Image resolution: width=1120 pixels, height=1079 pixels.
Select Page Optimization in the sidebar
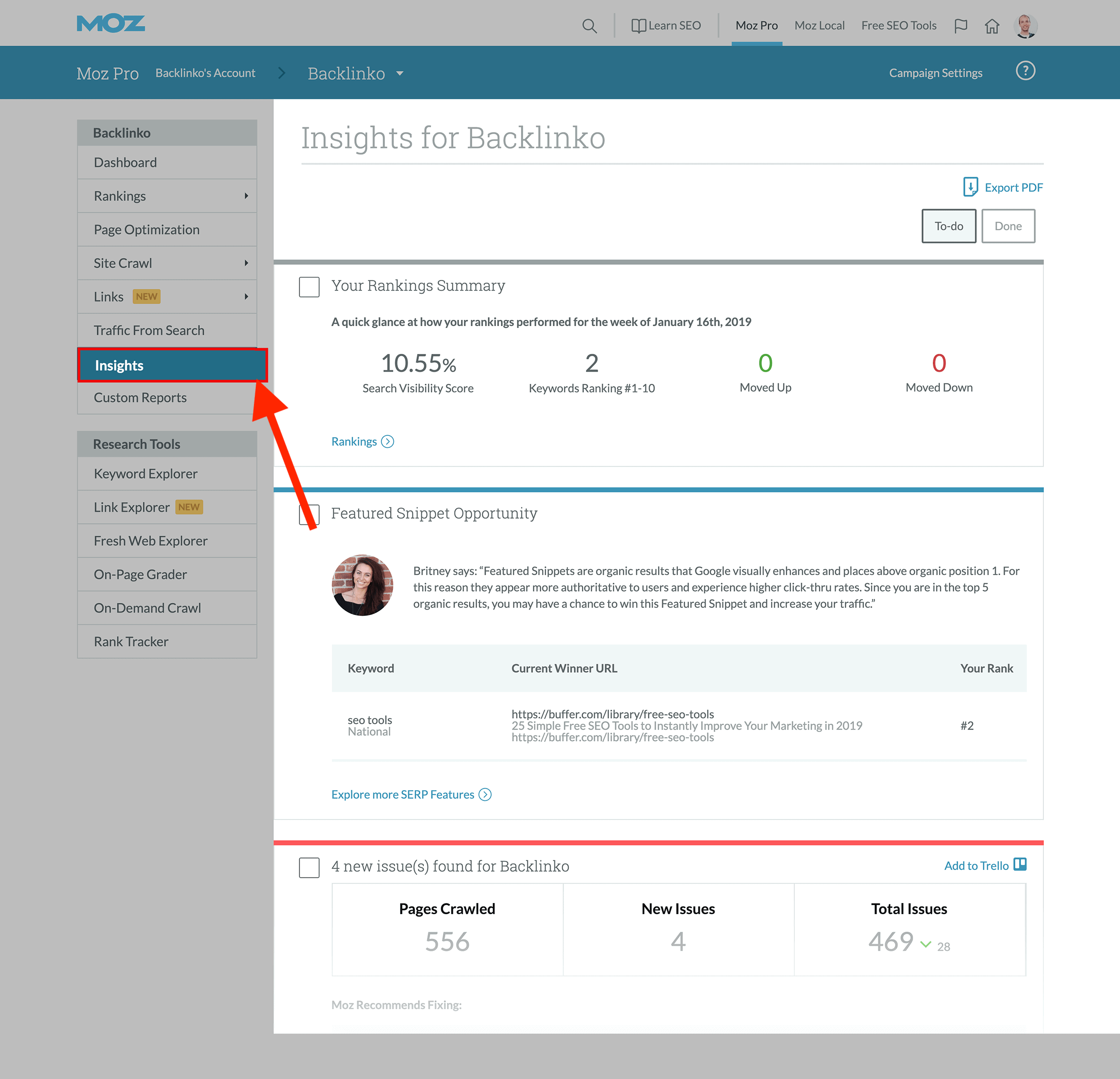pos(167,230)
